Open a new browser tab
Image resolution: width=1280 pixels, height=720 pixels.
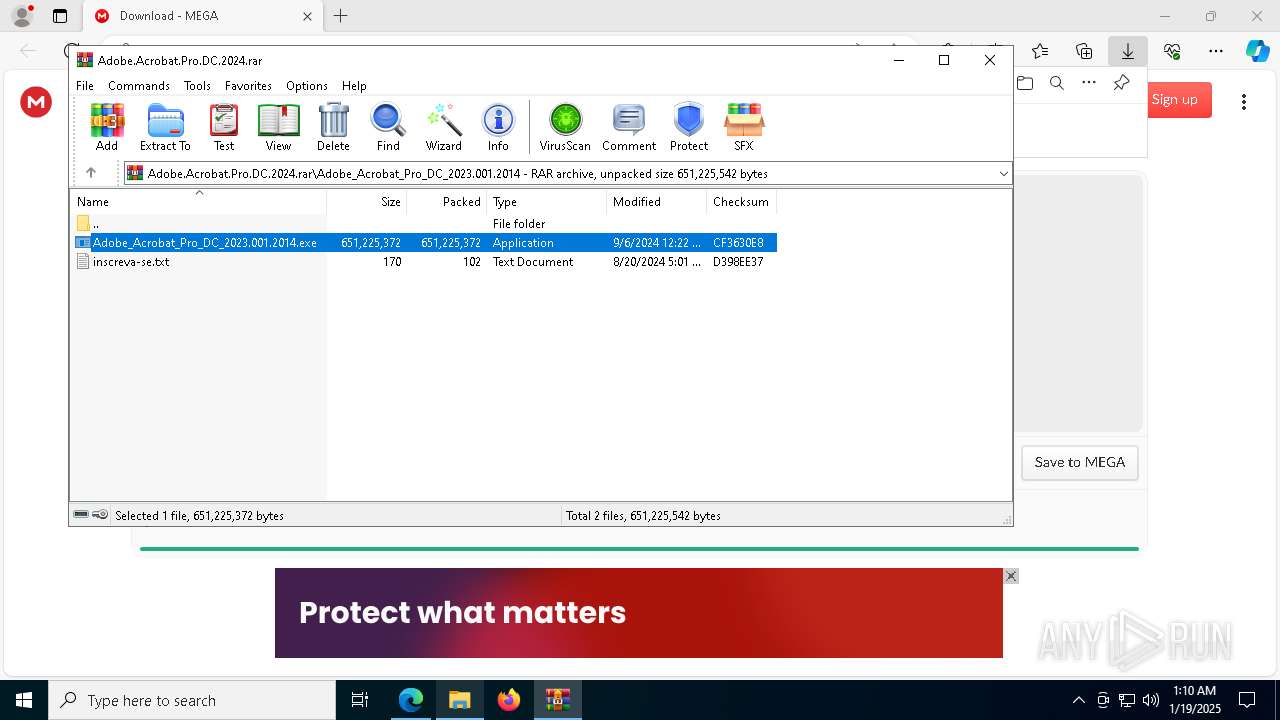pyautogui.click(x=341, y=16)
